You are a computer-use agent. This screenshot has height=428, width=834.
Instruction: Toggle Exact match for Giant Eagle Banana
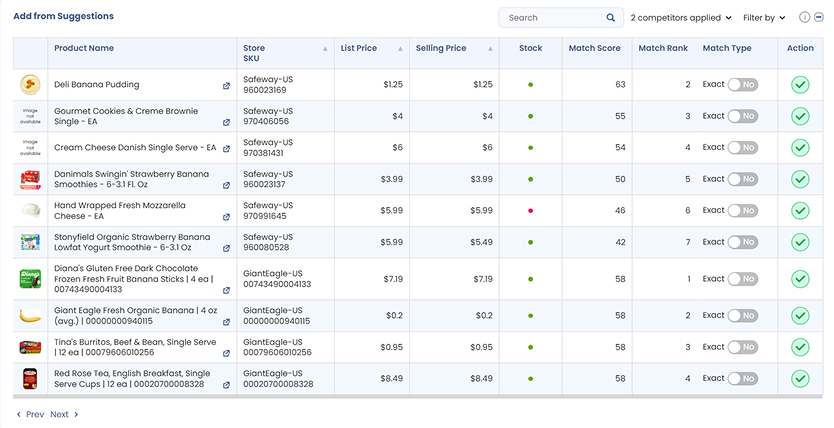tap(742, 316)
